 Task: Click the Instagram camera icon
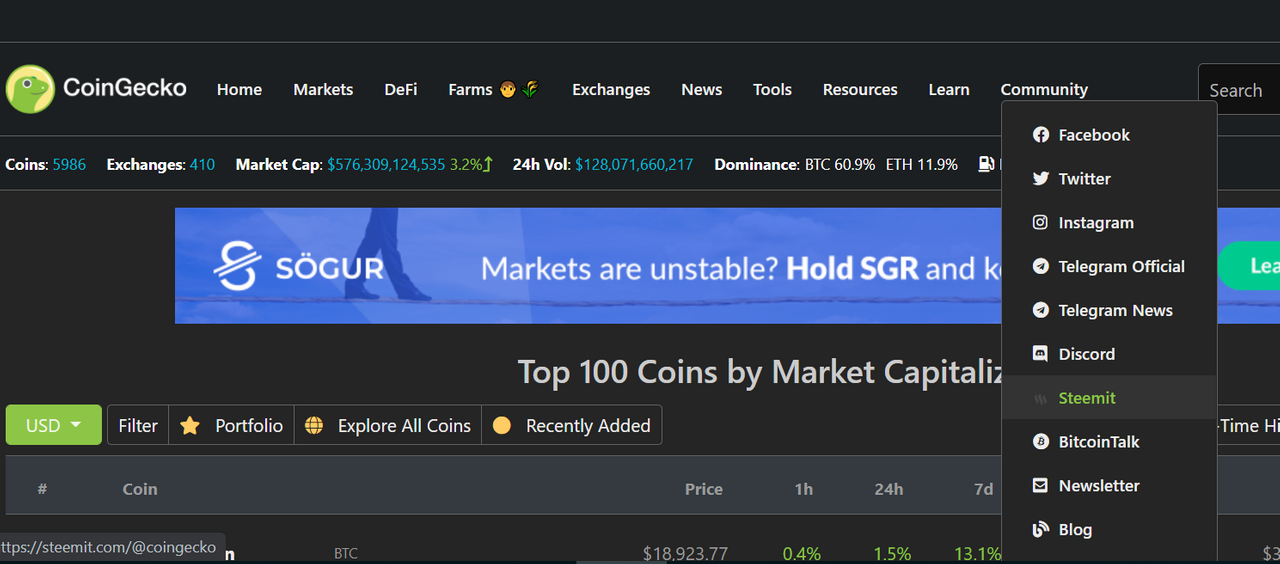pos(1041,223)
